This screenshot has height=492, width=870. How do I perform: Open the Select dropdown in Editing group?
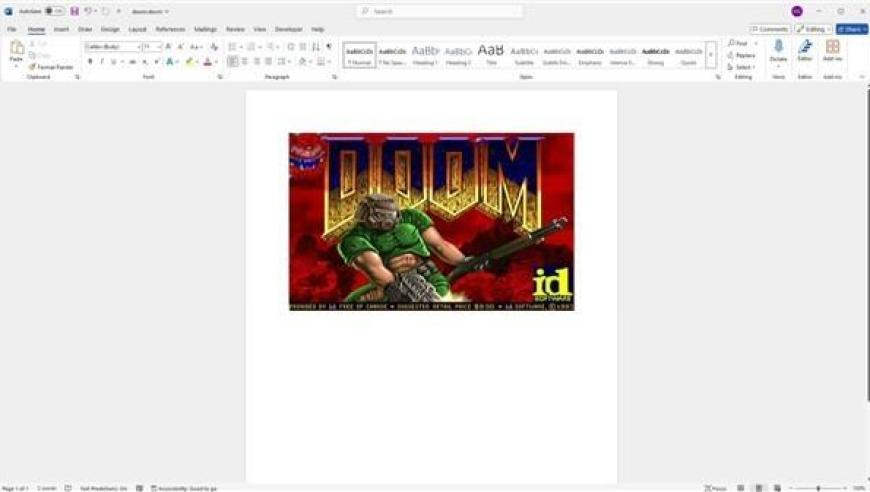742,67
